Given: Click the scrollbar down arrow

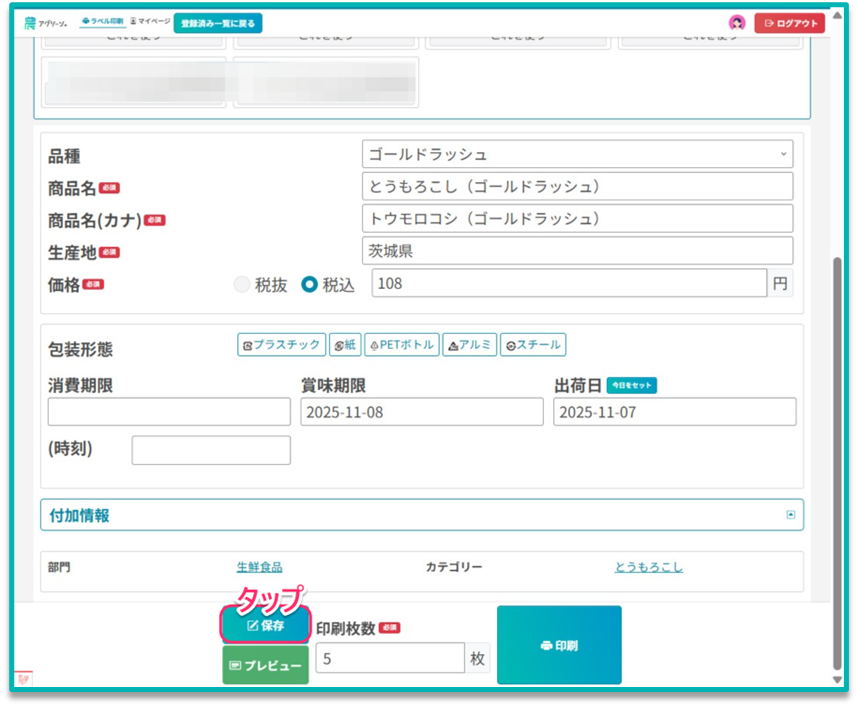Looking at the screenshot, I should (838, 679).
